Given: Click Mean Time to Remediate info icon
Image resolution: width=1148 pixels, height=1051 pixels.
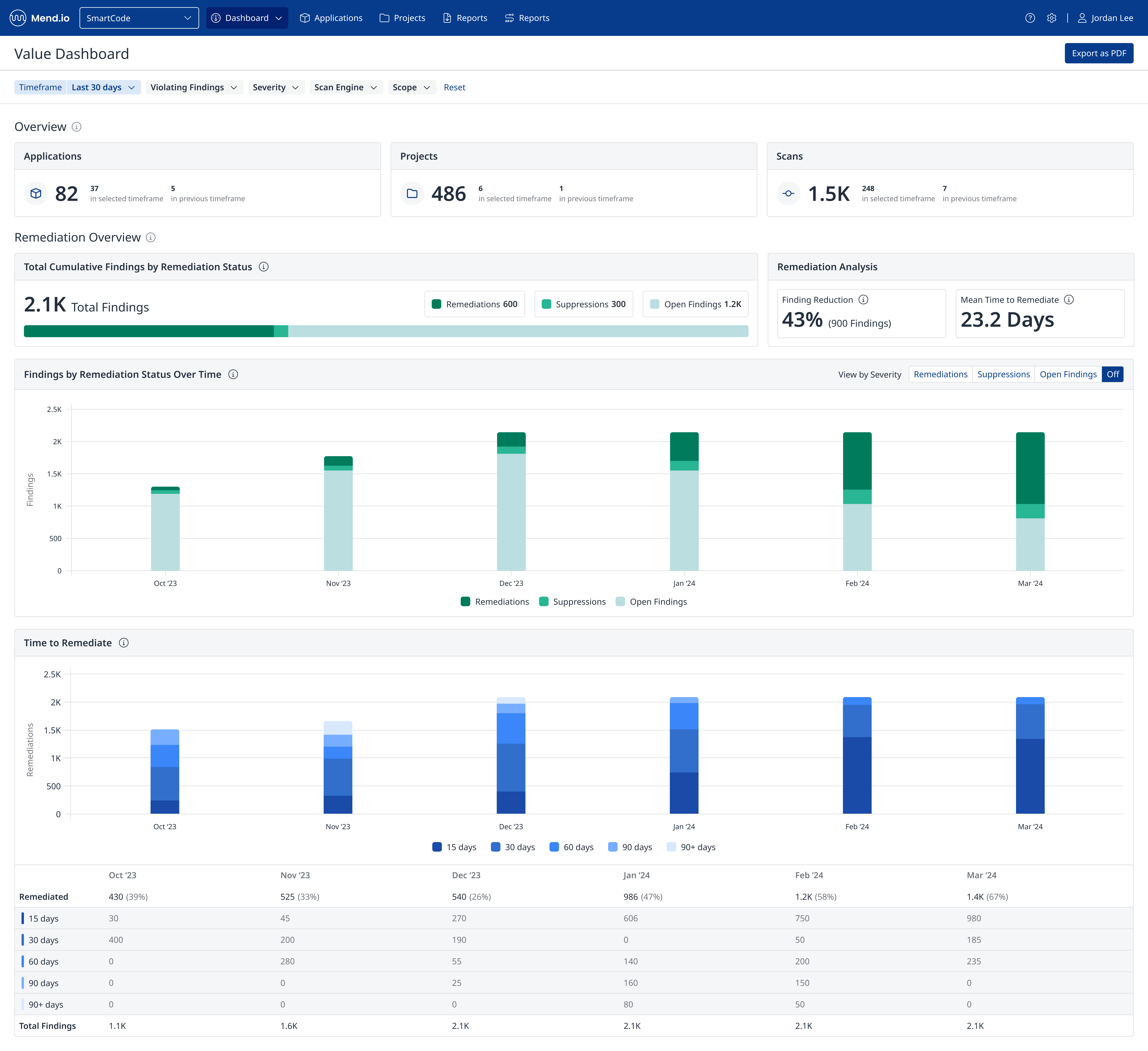Looking at the screenshot, I should pyautogui.click(x=1069, y=300).
